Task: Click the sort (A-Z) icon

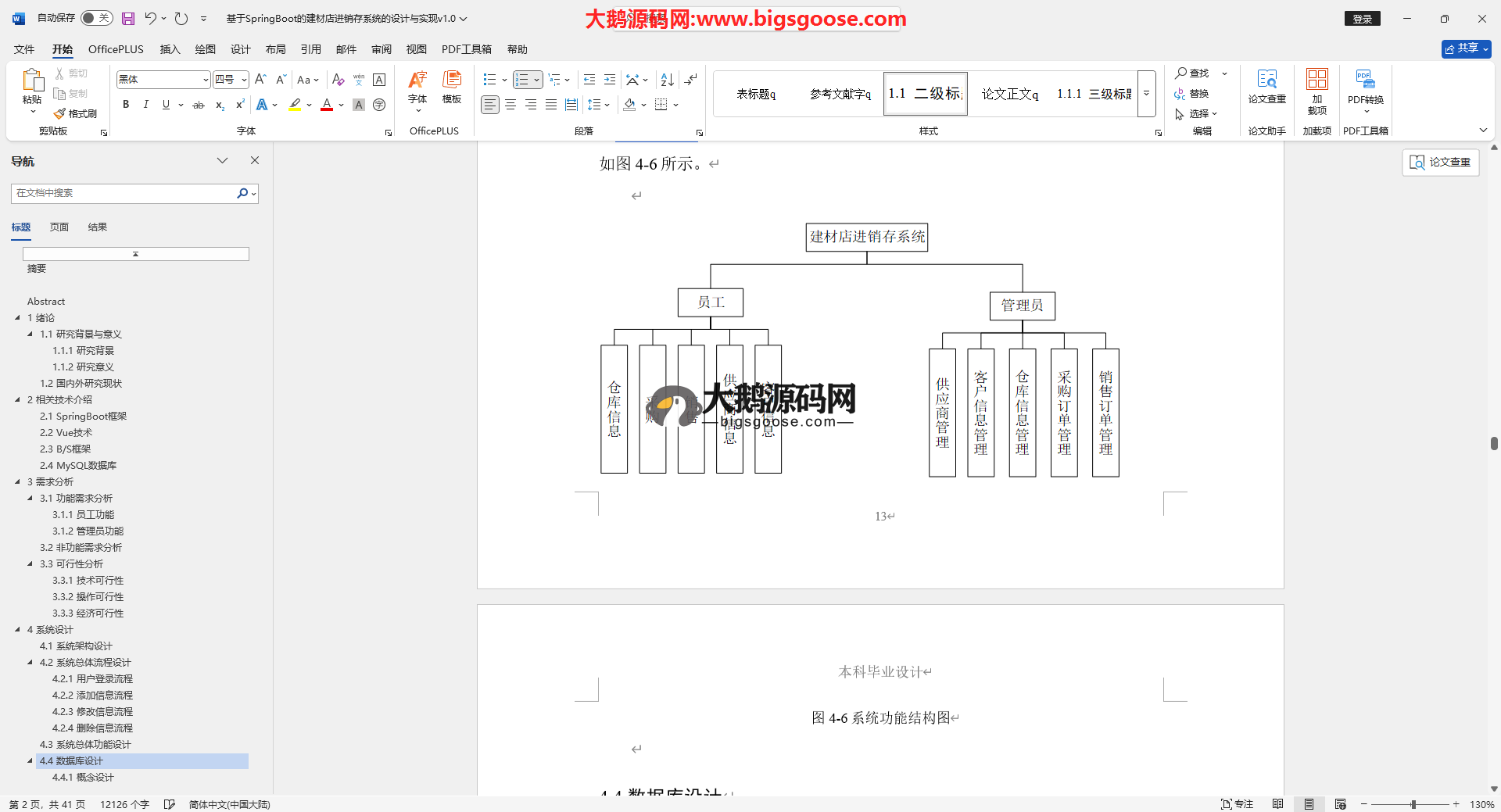Action: [x=667, y=80]
